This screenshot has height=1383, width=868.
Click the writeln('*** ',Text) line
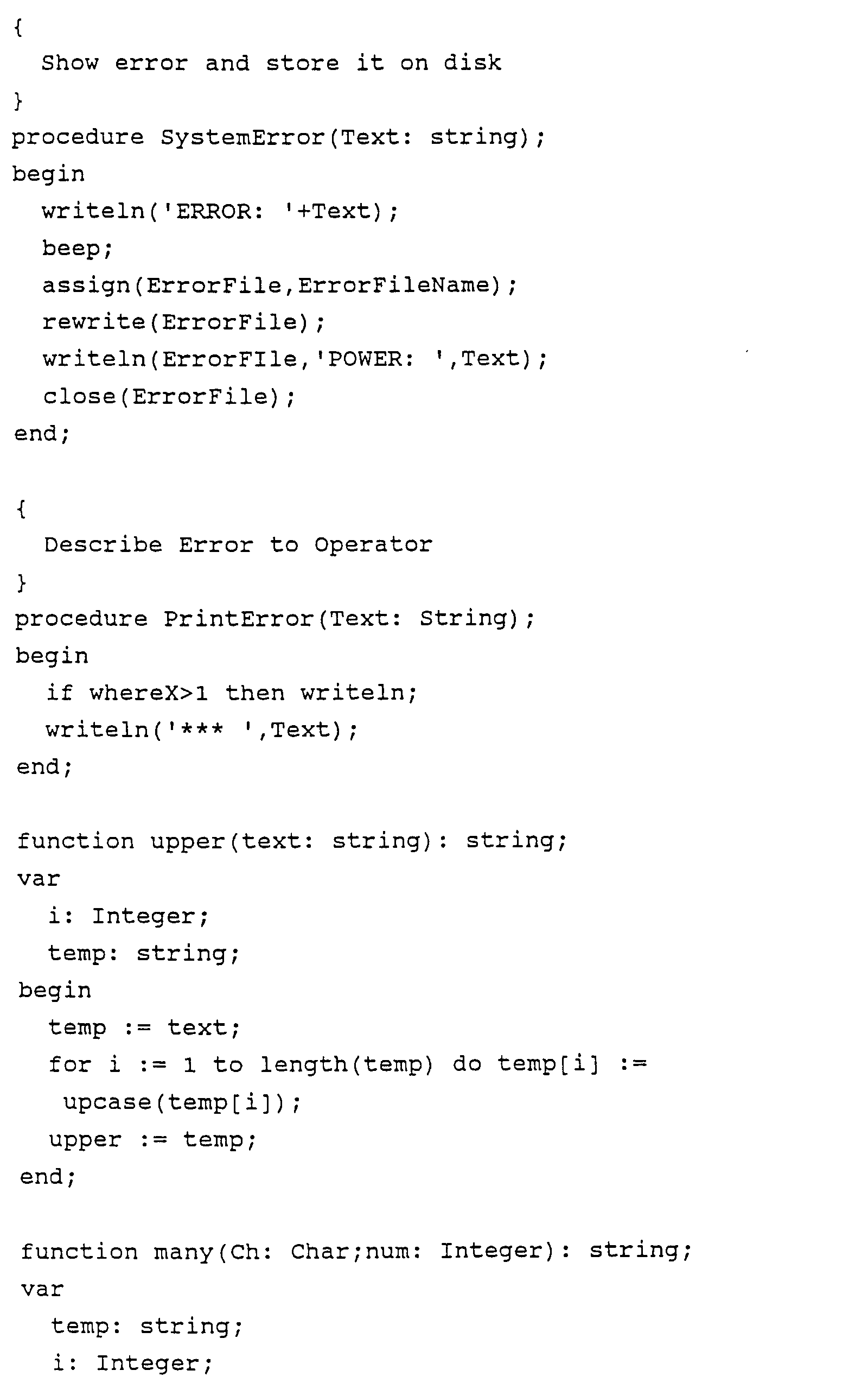(201, 731)
